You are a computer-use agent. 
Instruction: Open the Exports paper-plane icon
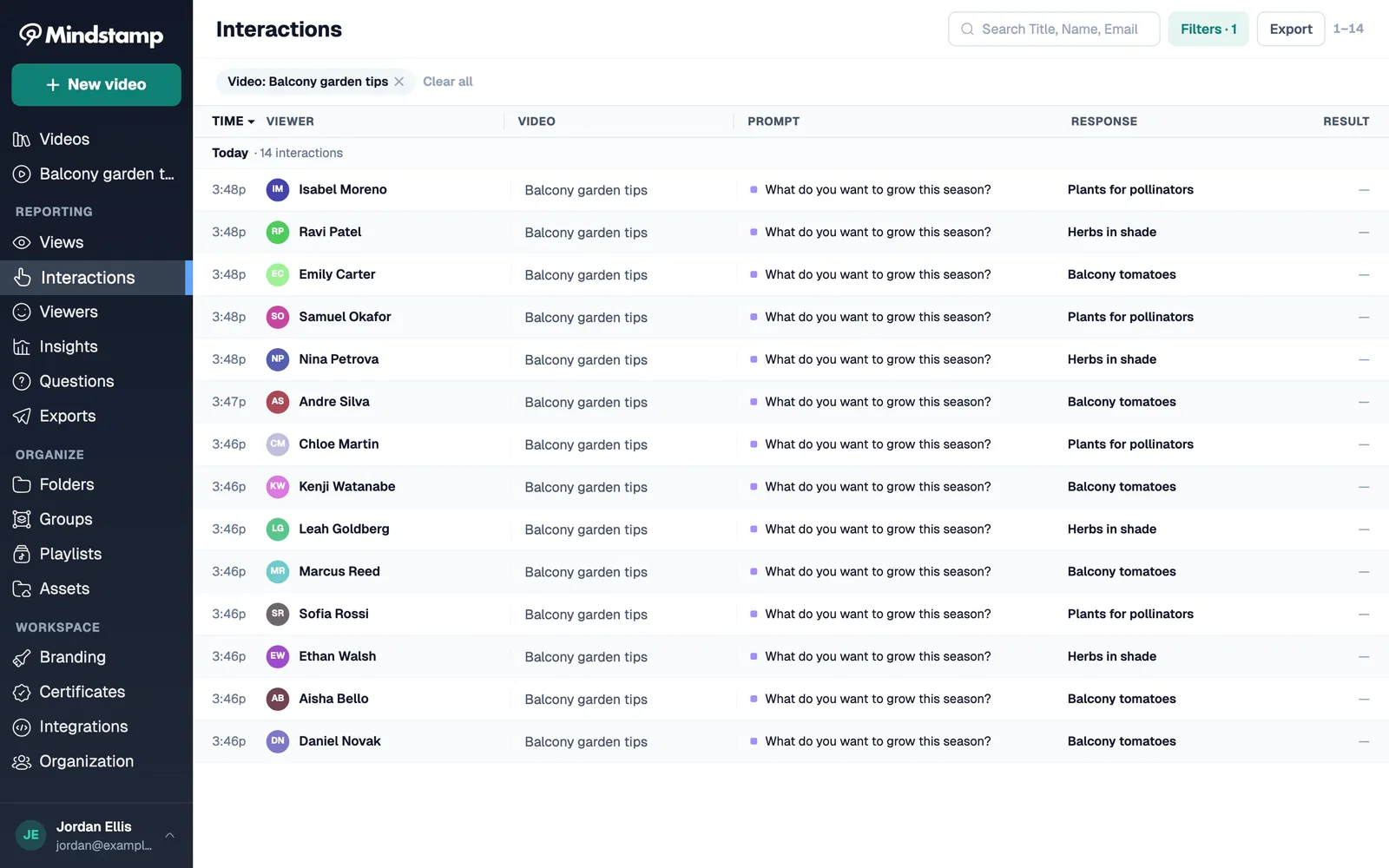[22, 416]
